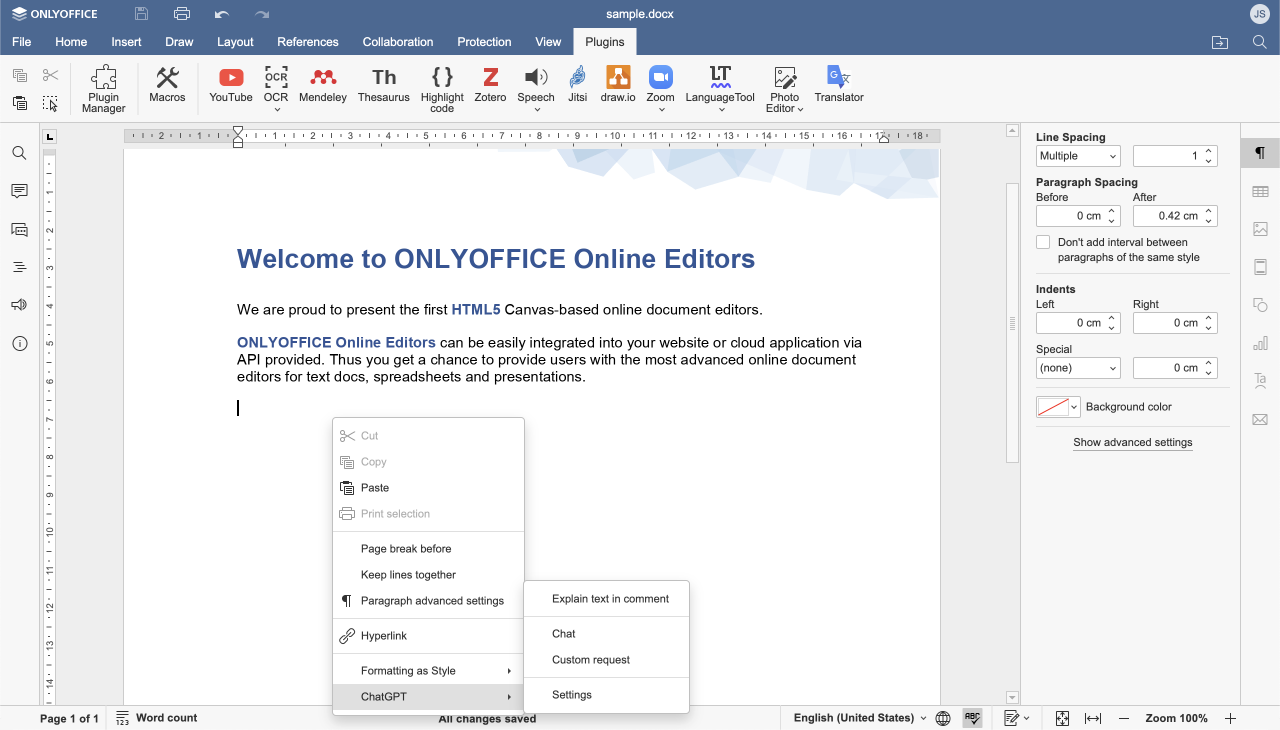Click the Print icon in title bar
This screenshot has height=730, width=1280.
click(x=182, y=14)
